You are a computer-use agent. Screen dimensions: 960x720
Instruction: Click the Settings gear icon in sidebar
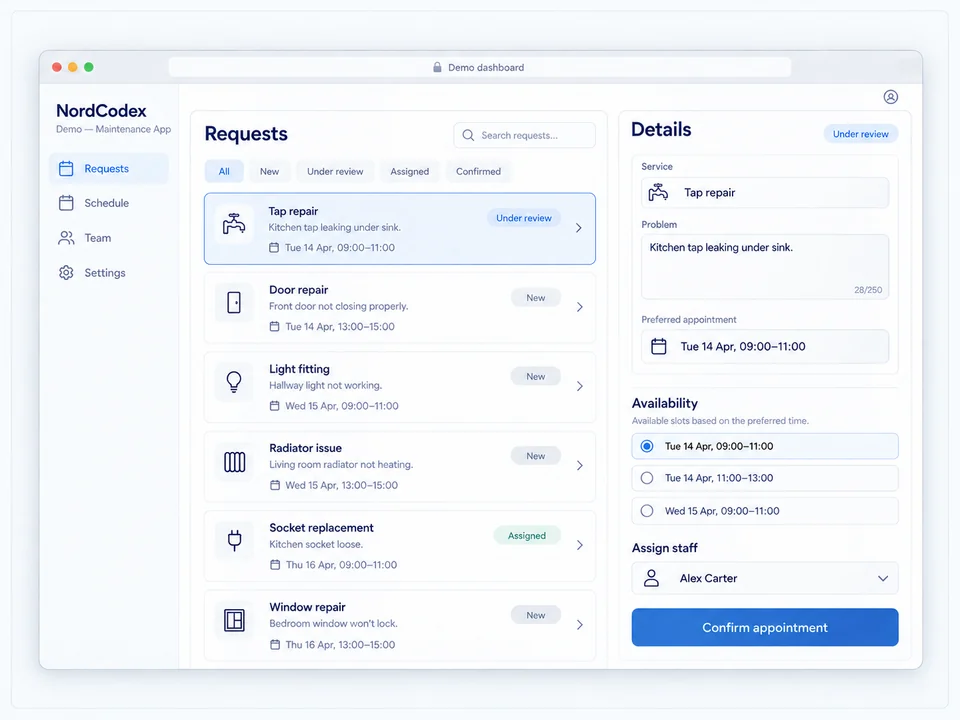click(x=66, y=272)
